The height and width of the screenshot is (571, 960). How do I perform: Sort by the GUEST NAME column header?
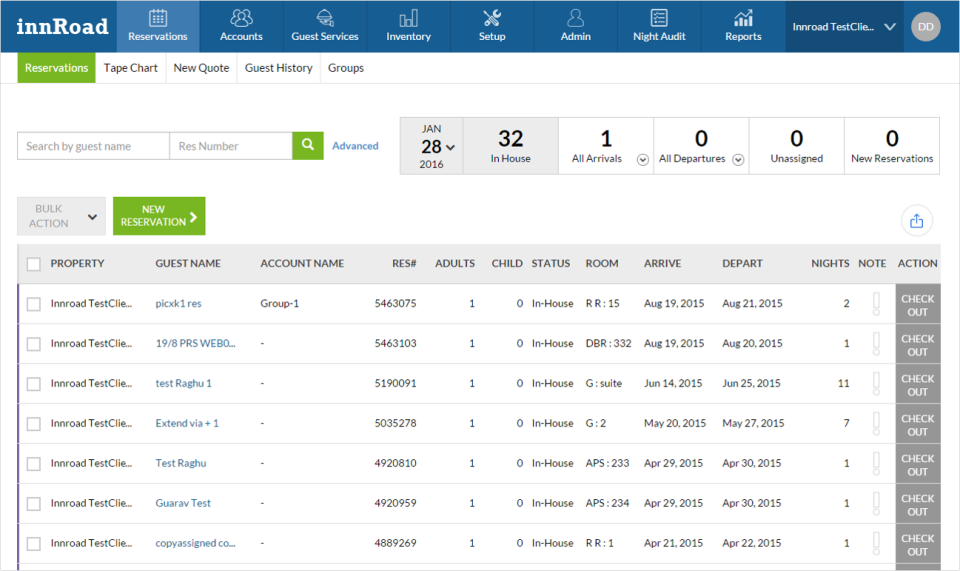pos(188,263)
